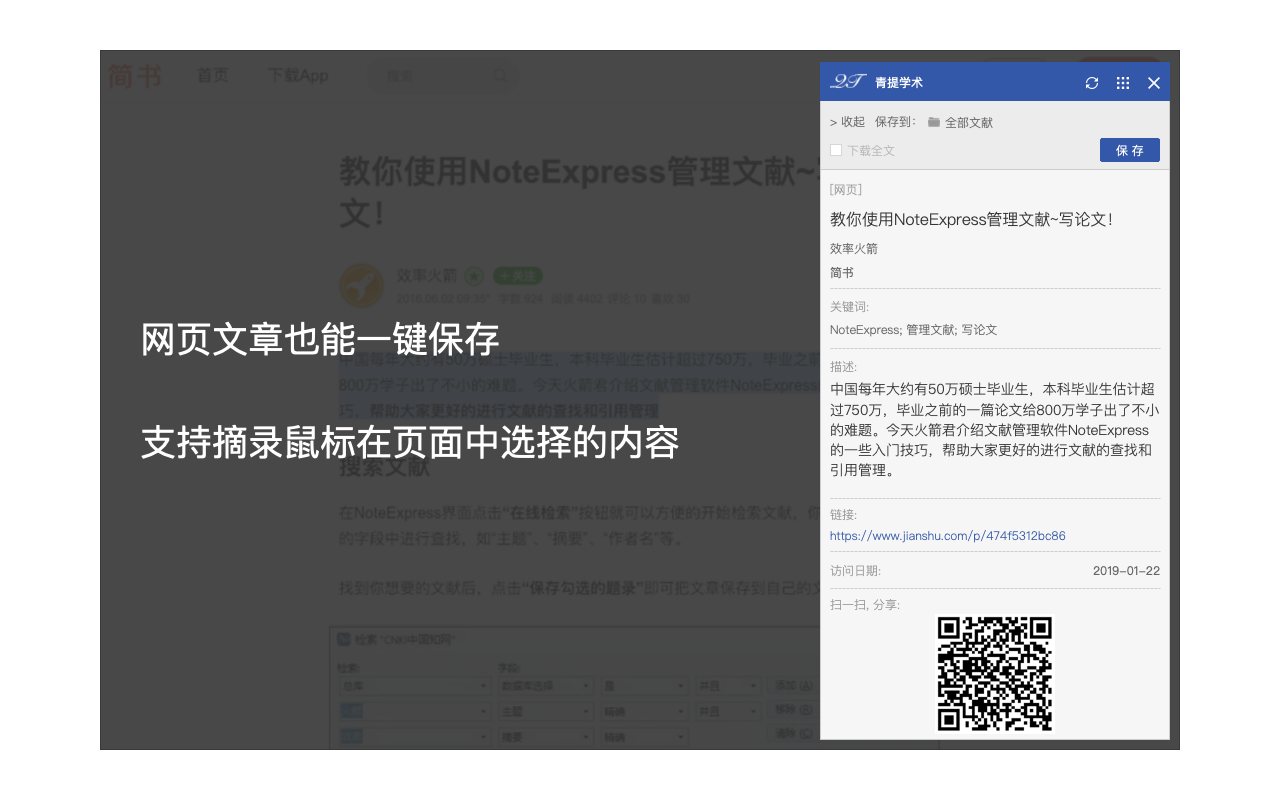Open the apps grid icon in panel header

1123,83
